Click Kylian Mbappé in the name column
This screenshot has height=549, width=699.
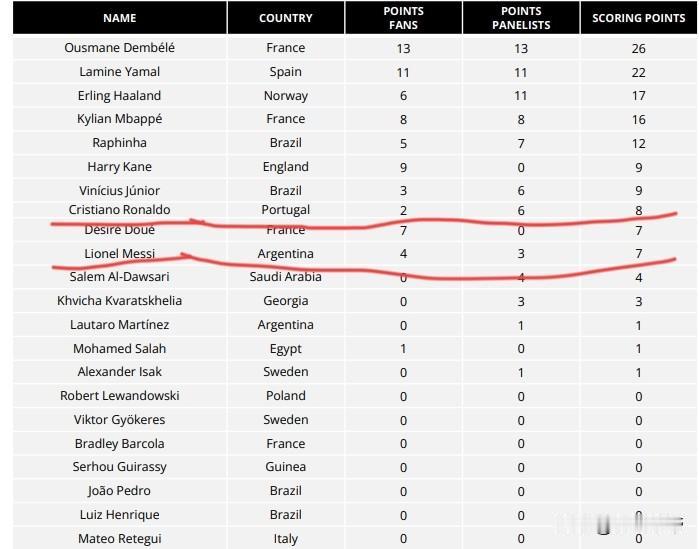pyautogui.click(x=119, y=119)
